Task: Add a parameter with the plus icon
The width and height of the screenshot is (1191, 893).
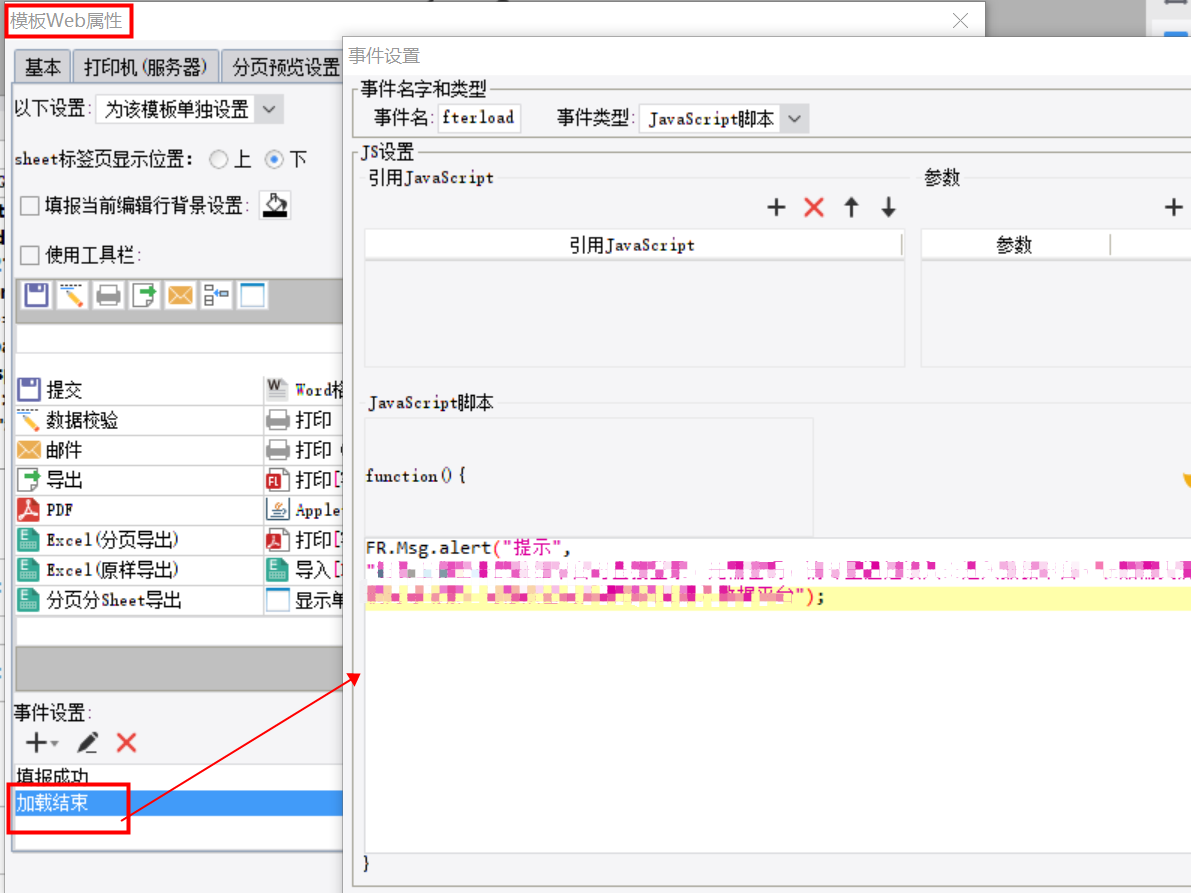Action: pyautogui.click(x=1174, y=207)
